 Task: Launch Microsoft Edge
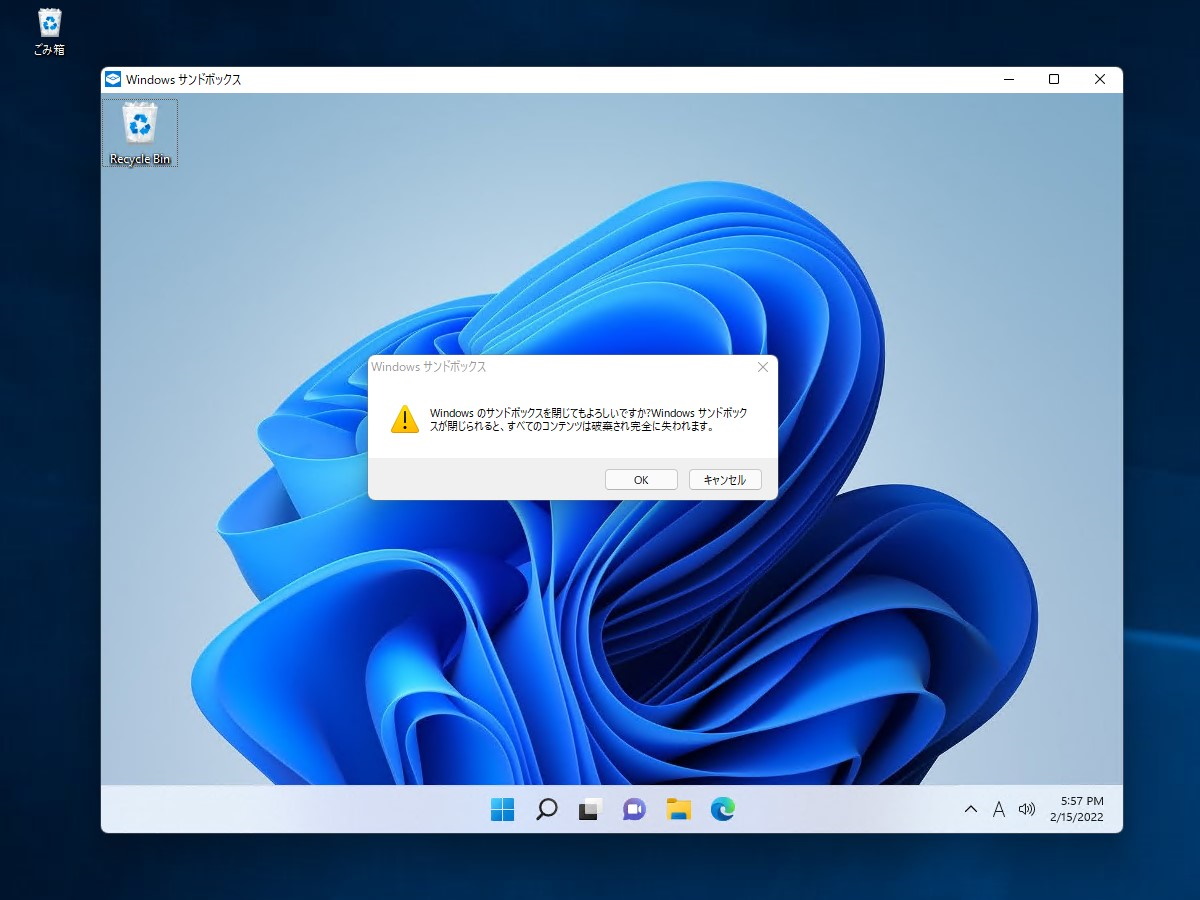[x=720, y=809]
